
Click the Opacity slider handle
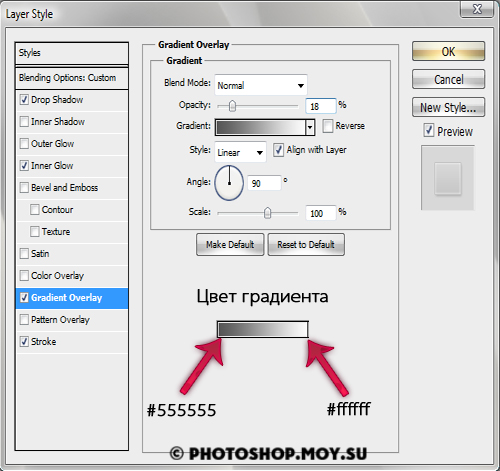click(232, 106)
